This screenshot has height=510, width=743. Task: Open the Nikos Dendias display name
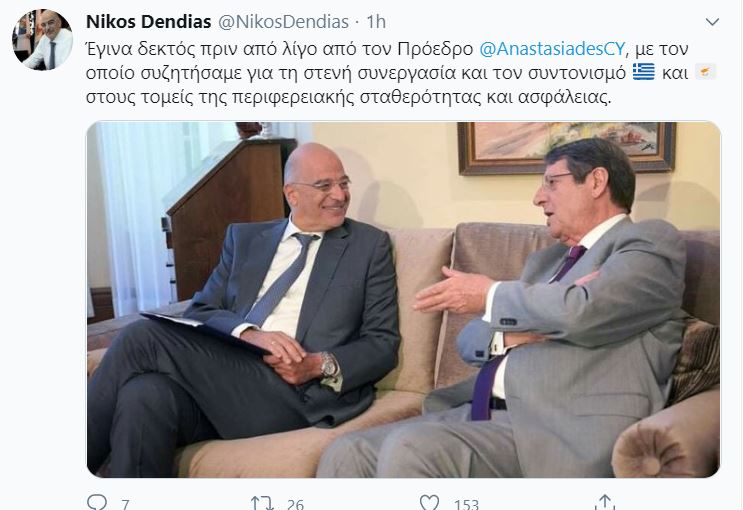coord(149,22)
